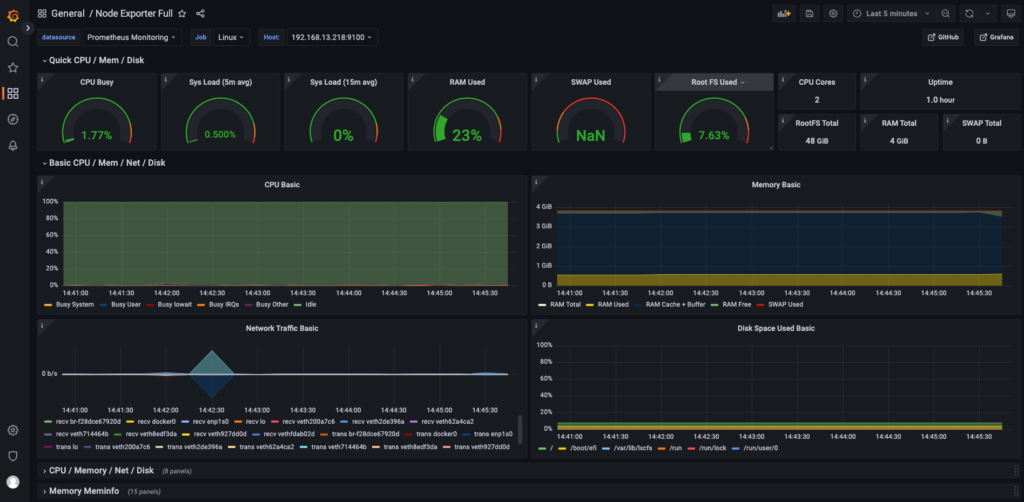Collapse the Basic CPU / Mem / Net / Disk row

point(106,163)
